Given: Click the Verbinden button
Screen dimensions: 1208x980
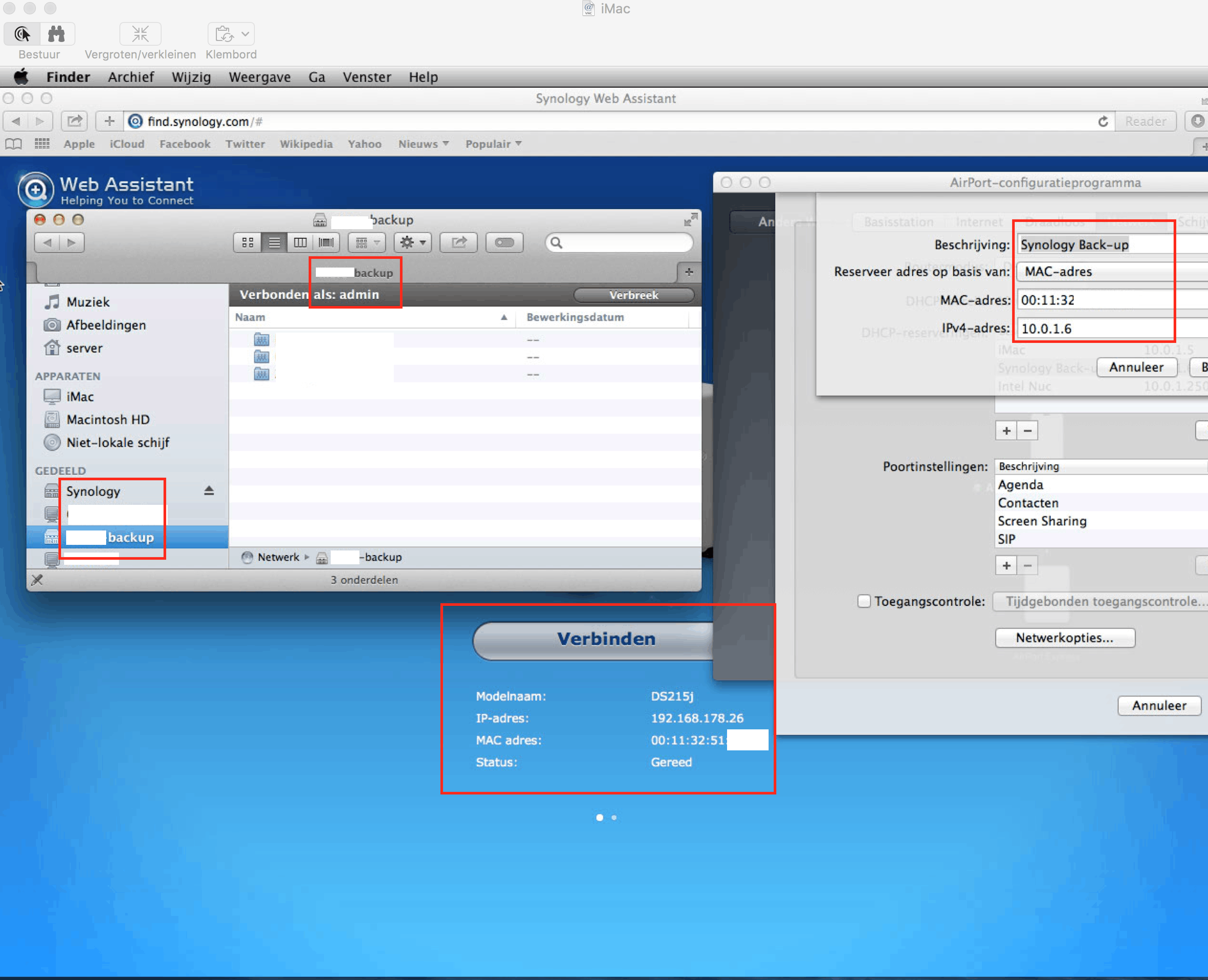Looking at the screenshot, I should (606, 639).
